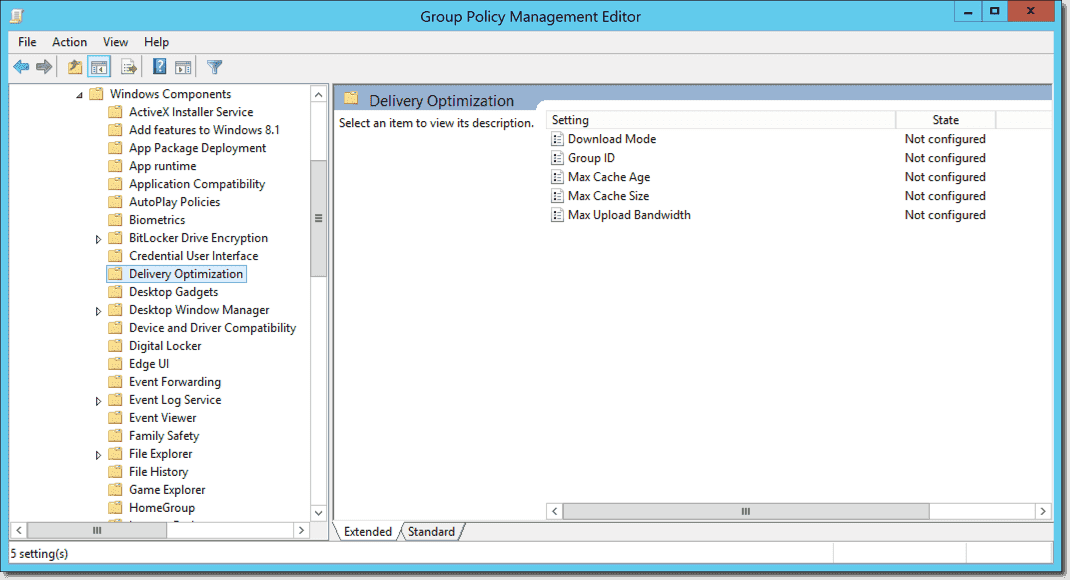
Task: Click the tree pane horizontal scroll left arrow
Action: click(x=19, y=530)
